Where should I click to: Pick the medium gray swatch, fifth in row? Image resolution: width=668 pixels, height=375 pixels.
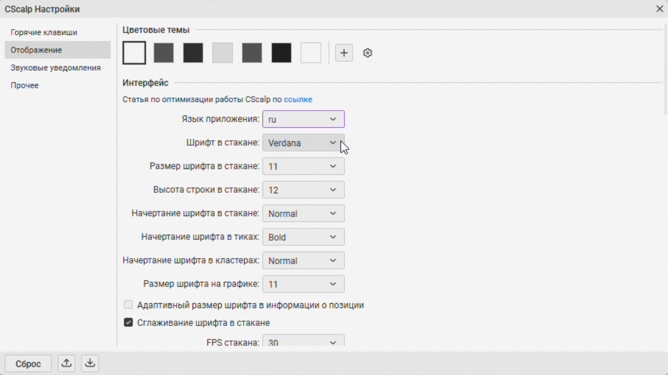click(x=252, y=53)
